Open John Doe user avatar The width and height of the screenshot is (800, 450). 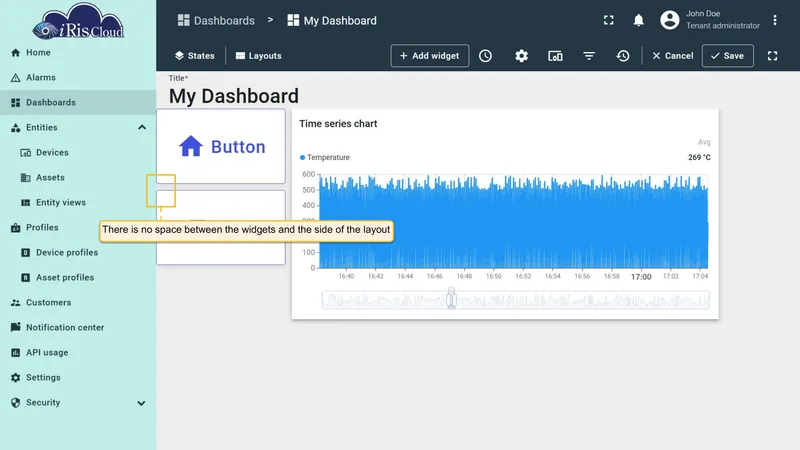pyautogui.click(x=669, y=20)
